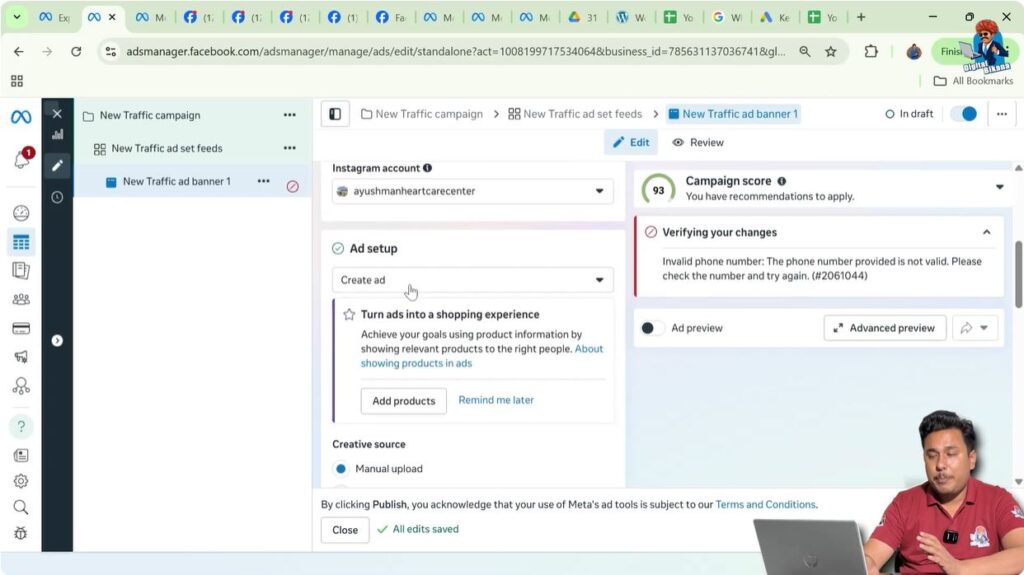Open more options for New Traffic ad set feeds
The width and height of the screenshot is (1024, 575).
289,148
